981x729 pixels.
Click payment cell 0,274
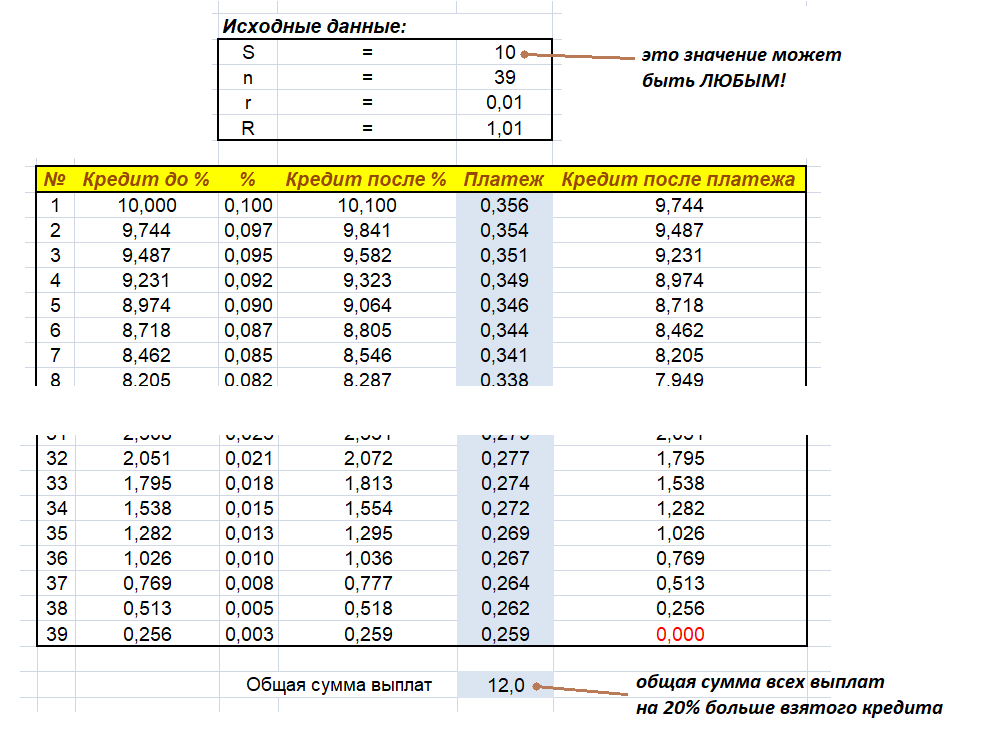pyautogui.click(x=506, y=483)
